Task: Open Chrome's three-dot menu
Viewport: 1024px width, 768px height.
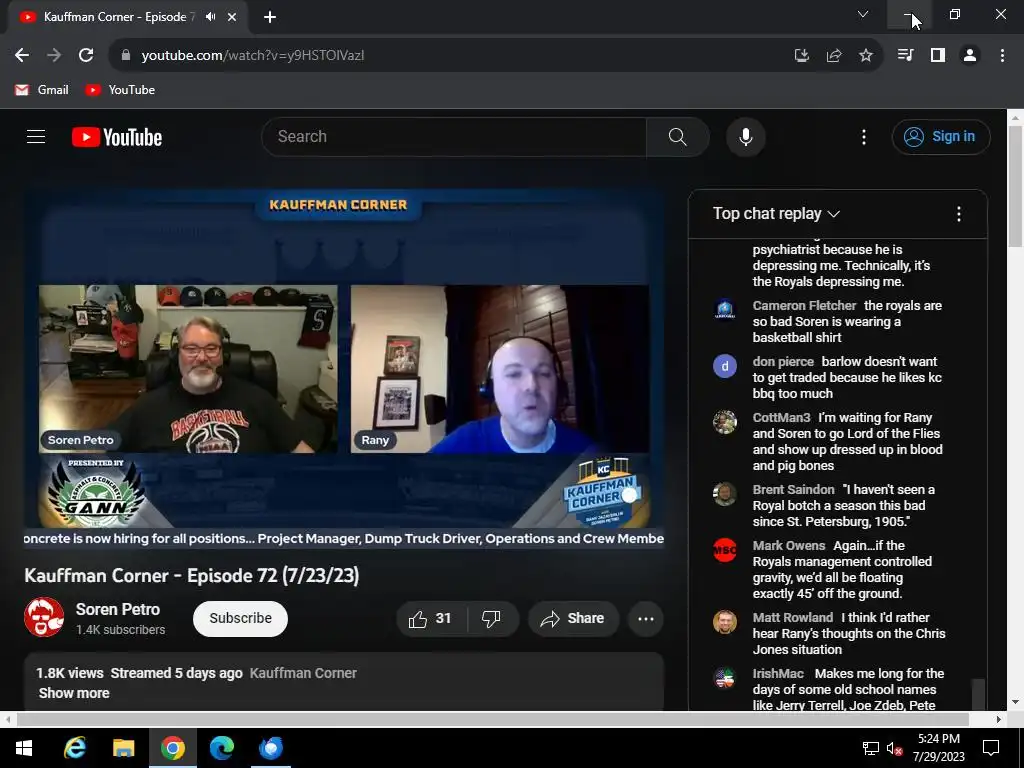Action: tap(1002, 56)
